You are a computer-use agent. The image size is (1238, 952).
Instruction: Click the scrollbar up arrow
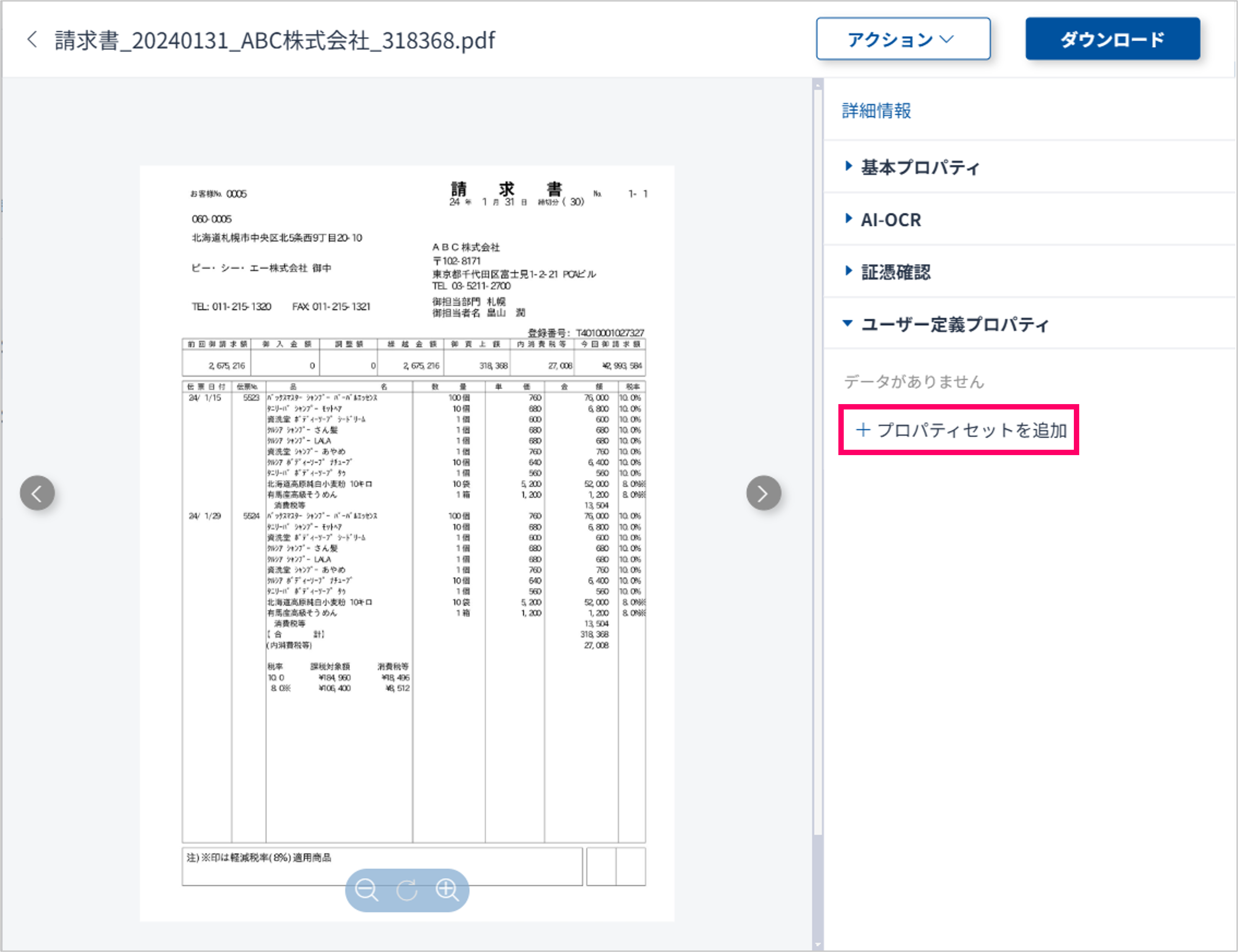coord(817,85)
